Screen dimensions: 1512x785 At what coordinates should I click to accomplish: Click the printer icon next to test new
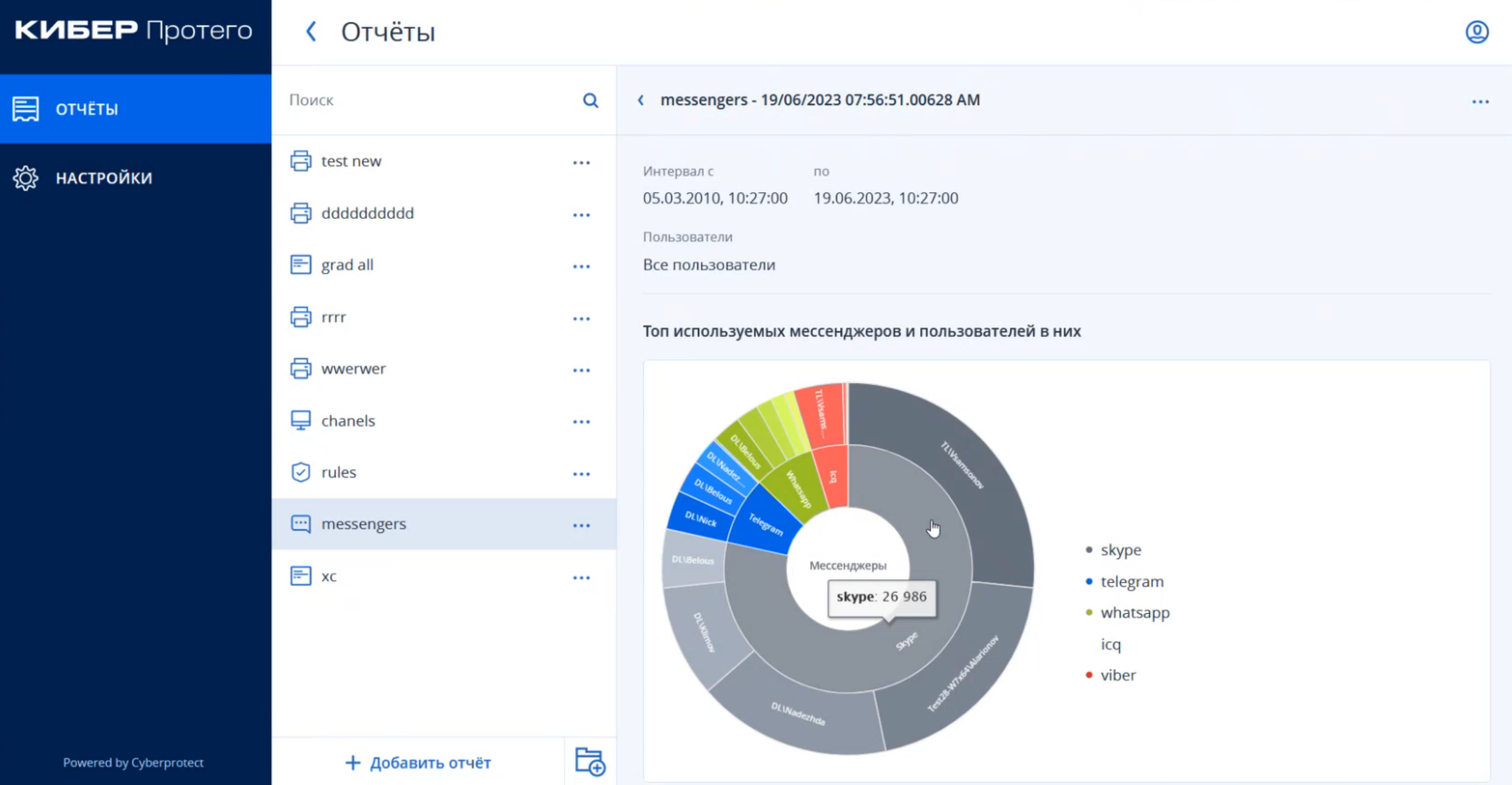[x=300, y=161]
